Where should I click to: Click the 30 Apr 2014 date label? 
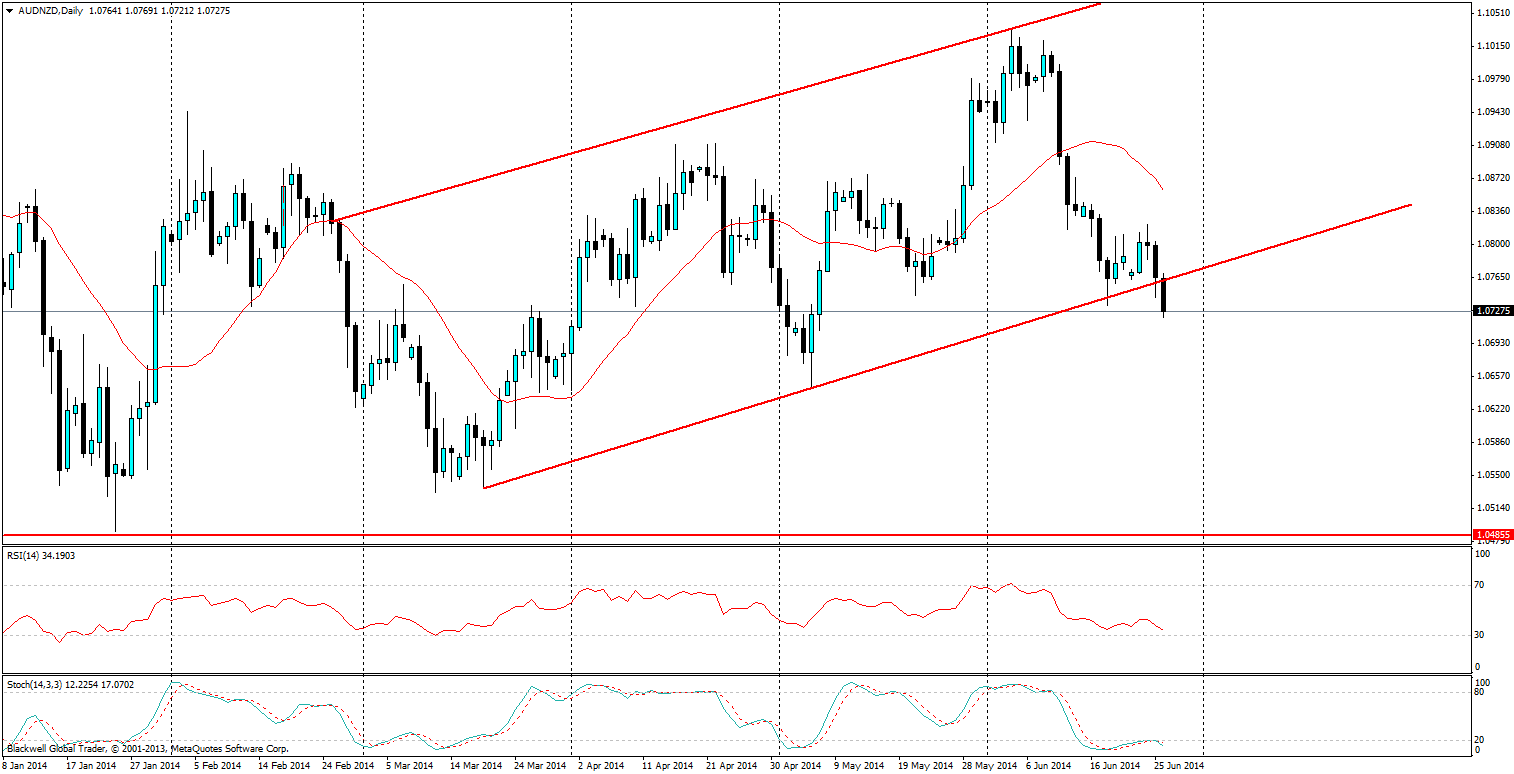pos(796,766)
